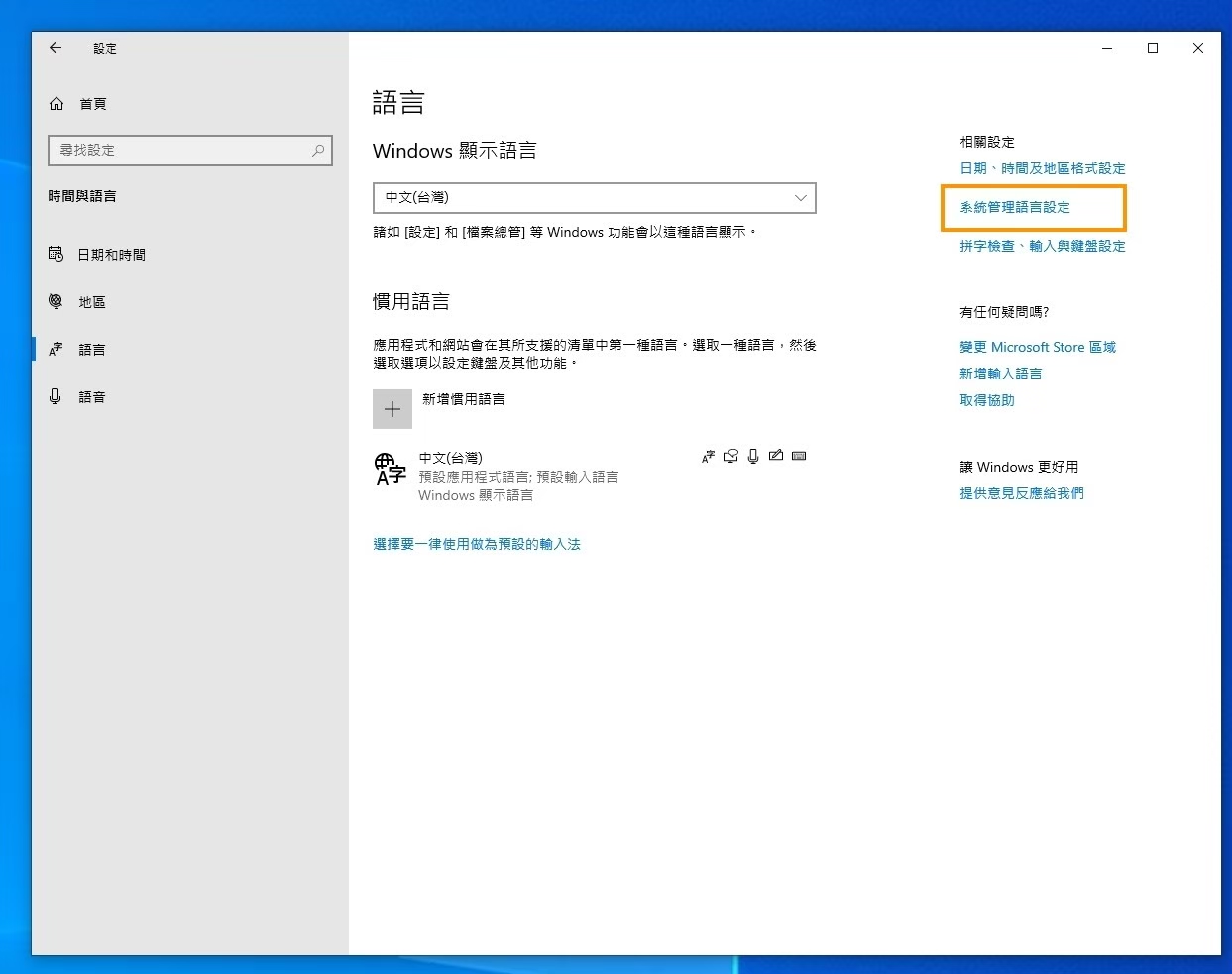Viewport: 1232px width, 974px height.
Task: Click the 中文(台灣) language pack icon
Action: pyautogui.click(x=390, y=468)
